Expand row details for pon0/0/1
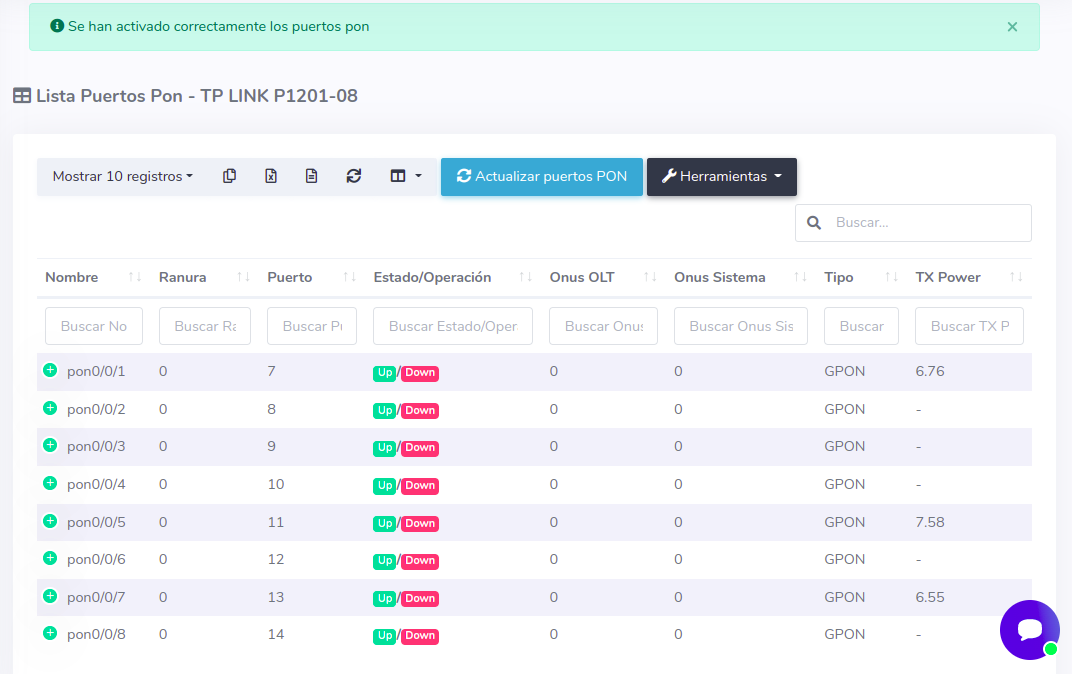 tap(50, 370)
